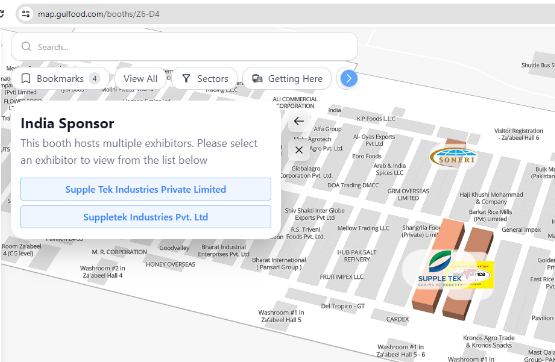555x362 pixels.
Task: Click the blue next-chevron on filter chips
Action: point(349,78)
